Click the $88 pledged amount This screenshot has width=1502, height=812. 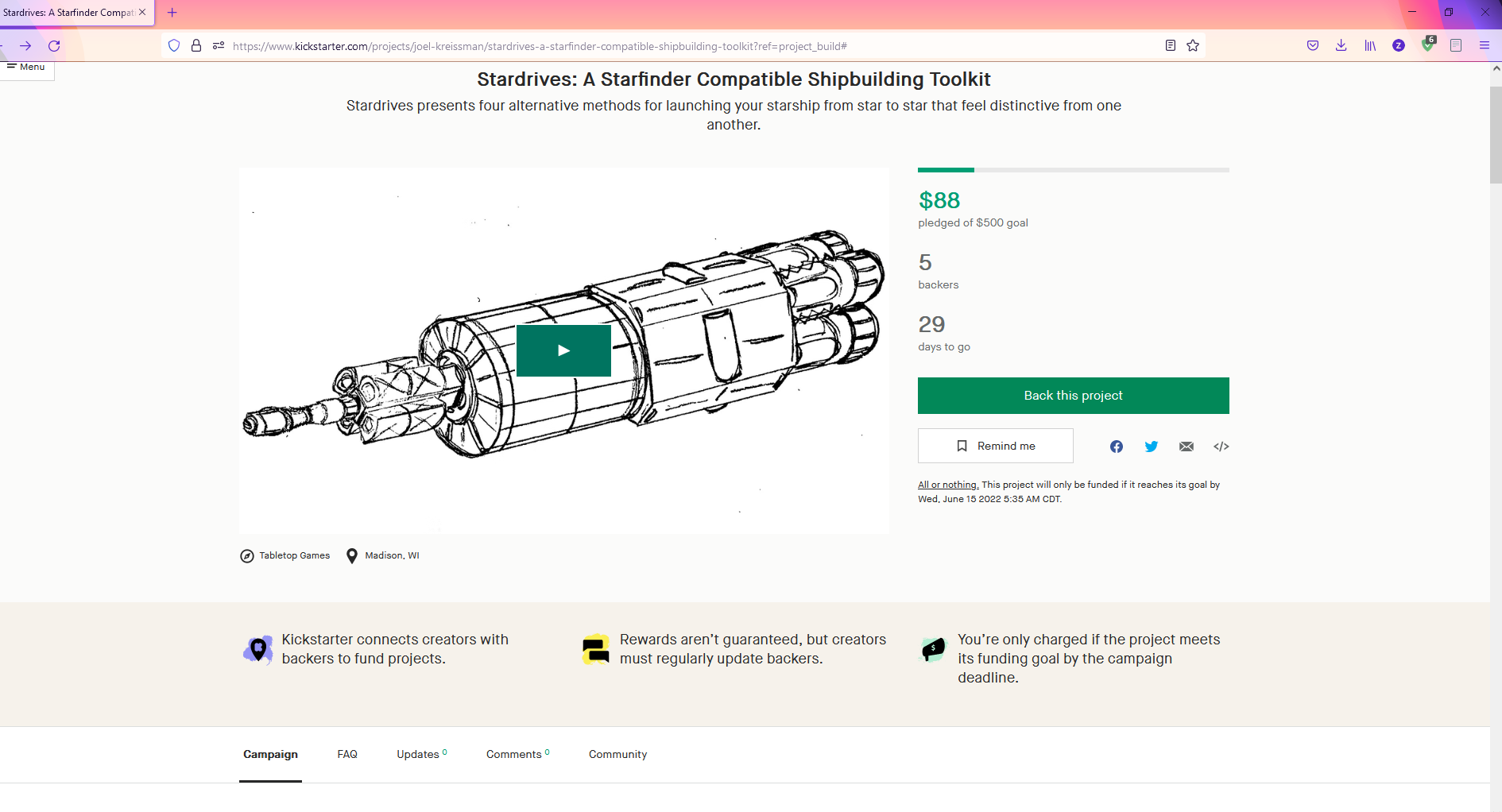click(939, 200)
